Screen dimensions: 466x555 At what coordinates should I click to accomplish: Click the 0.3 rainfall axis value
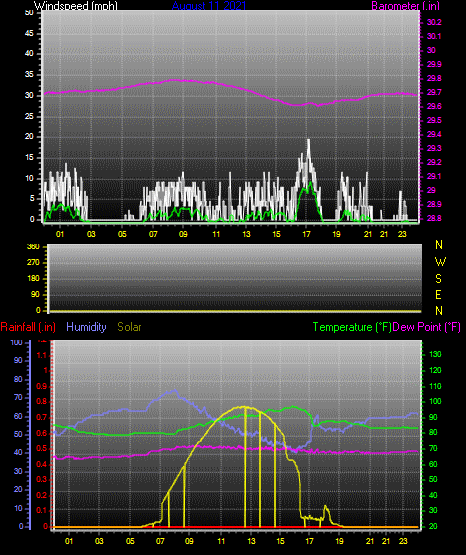point(42,480)
